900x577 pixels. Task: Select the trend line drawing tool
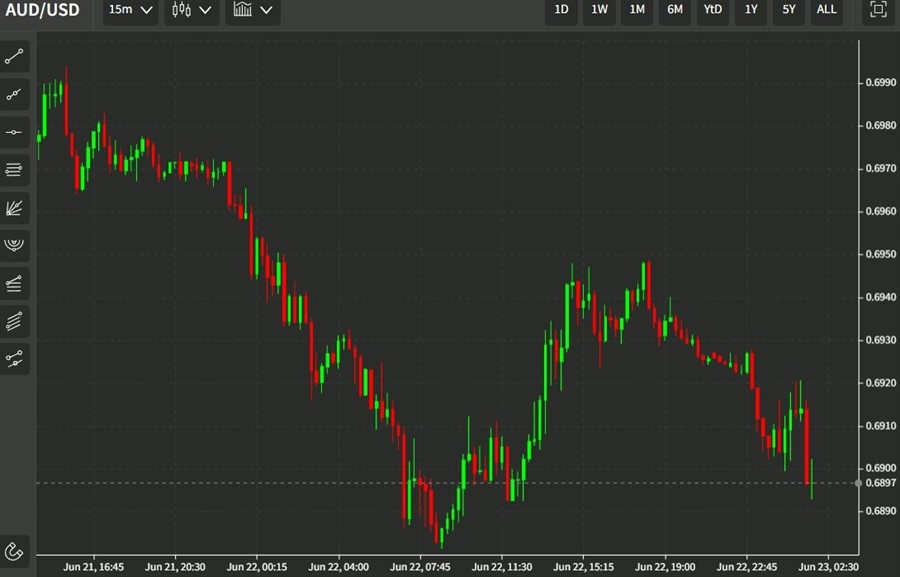coord(14,56)
